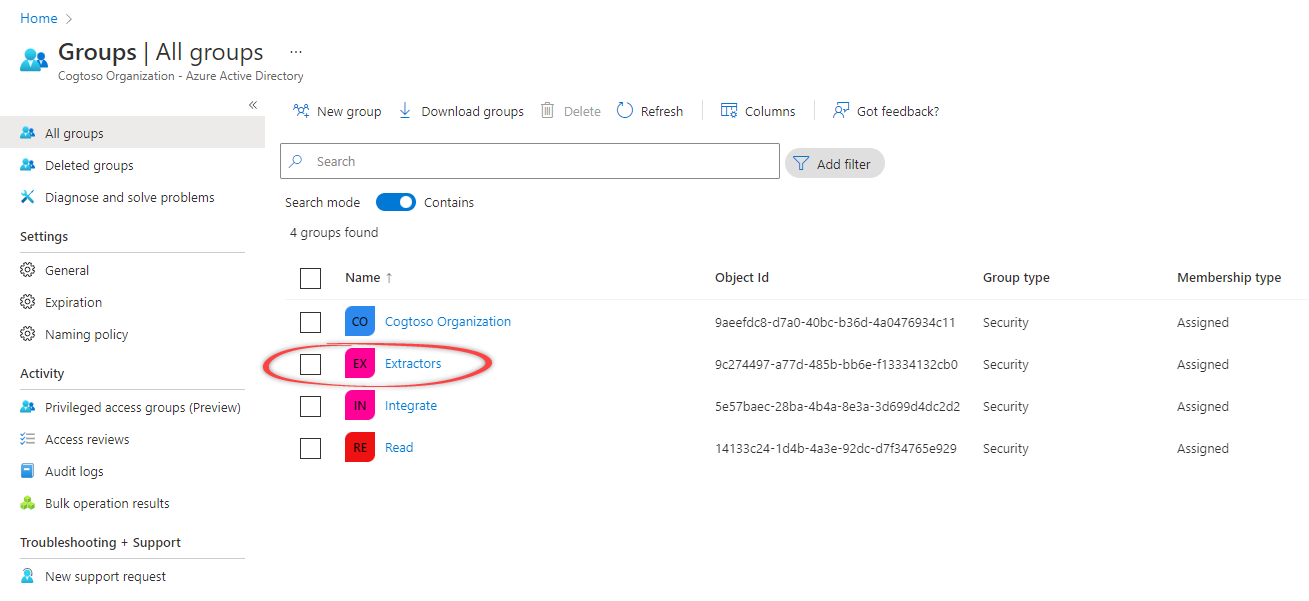Collapse the left sidebar with chevrons
Screen dimensions: 1309x601
(253, 105)
